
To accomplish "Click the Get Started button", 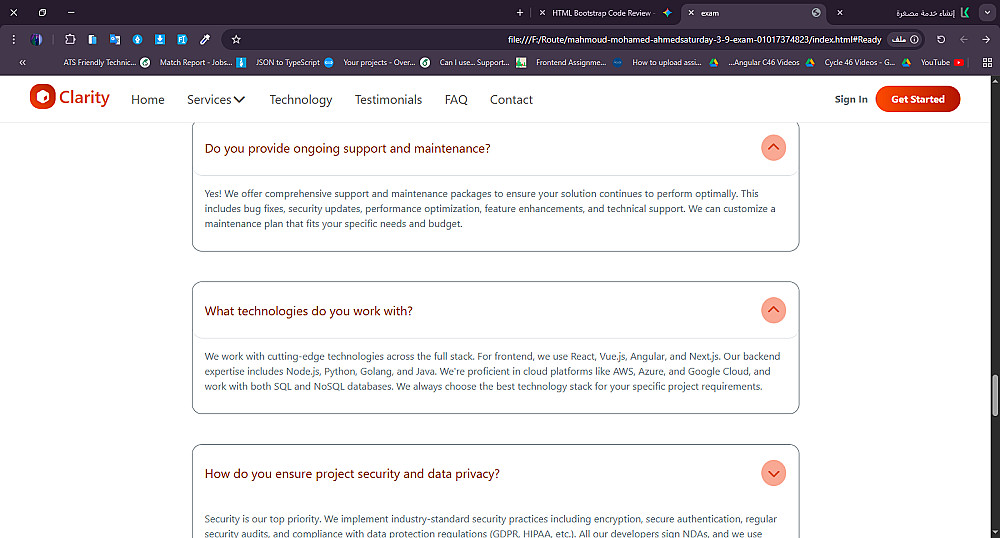I will (x=918, y=99).
